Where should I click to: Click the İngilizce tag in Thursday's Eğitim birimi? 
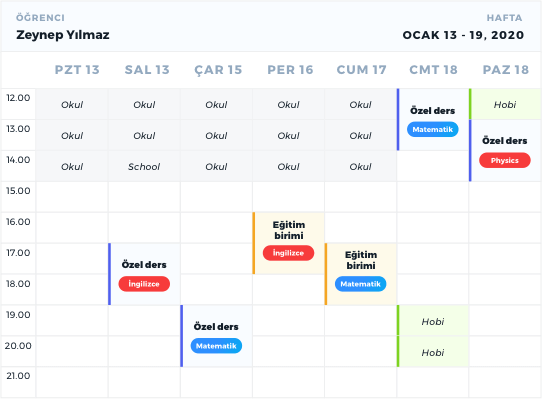(288, 253)
